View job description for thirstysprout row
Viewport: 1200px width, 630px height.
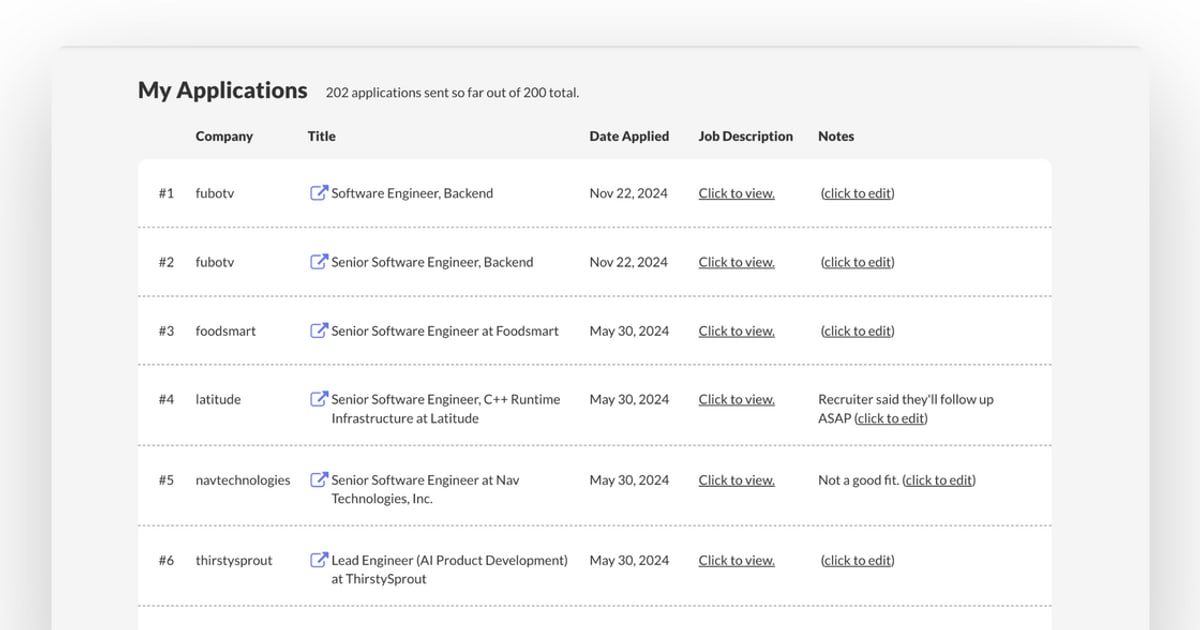point(737,560)
